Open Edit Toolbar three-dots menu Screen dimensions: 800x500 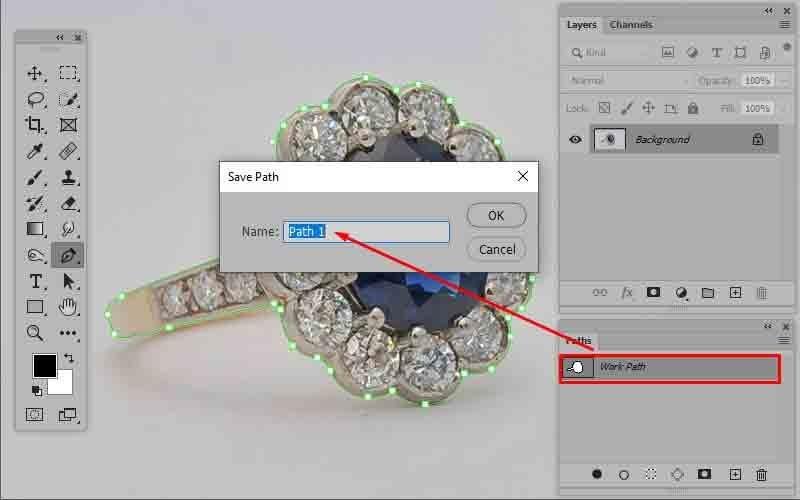68,333
